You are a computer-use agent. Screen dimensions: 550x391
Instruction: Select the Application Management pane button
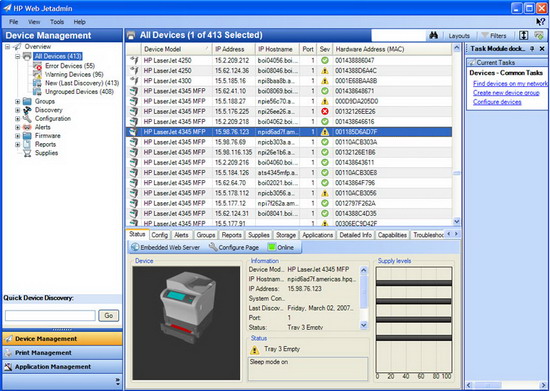pyautogui.click(x=62, y=367)
